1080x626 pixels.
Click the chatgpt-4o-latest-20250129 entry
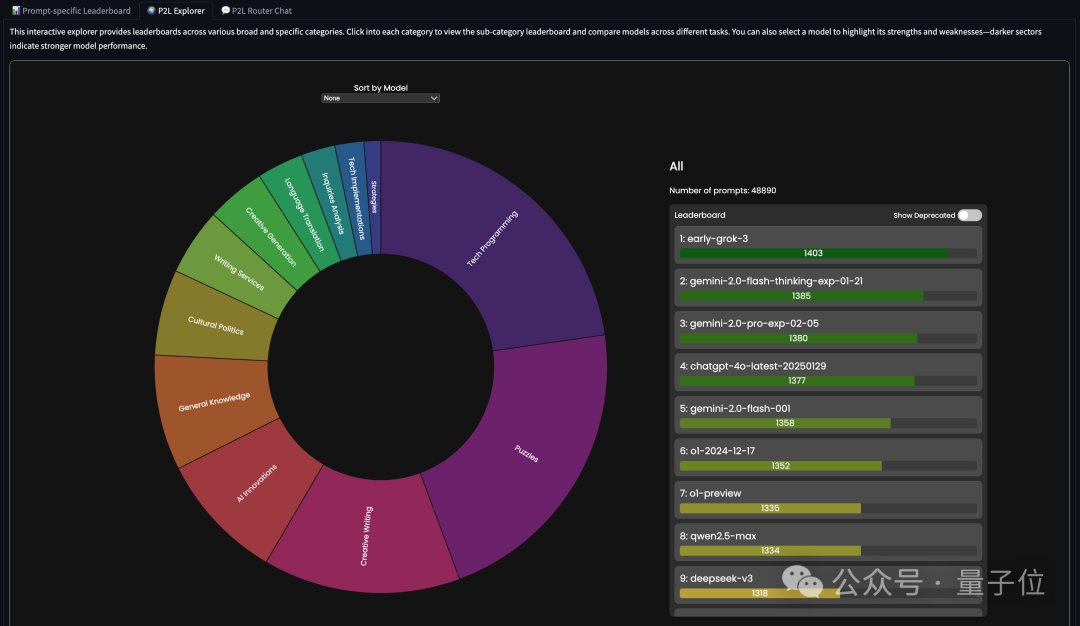pyautogui.click(x=828, y=373)
